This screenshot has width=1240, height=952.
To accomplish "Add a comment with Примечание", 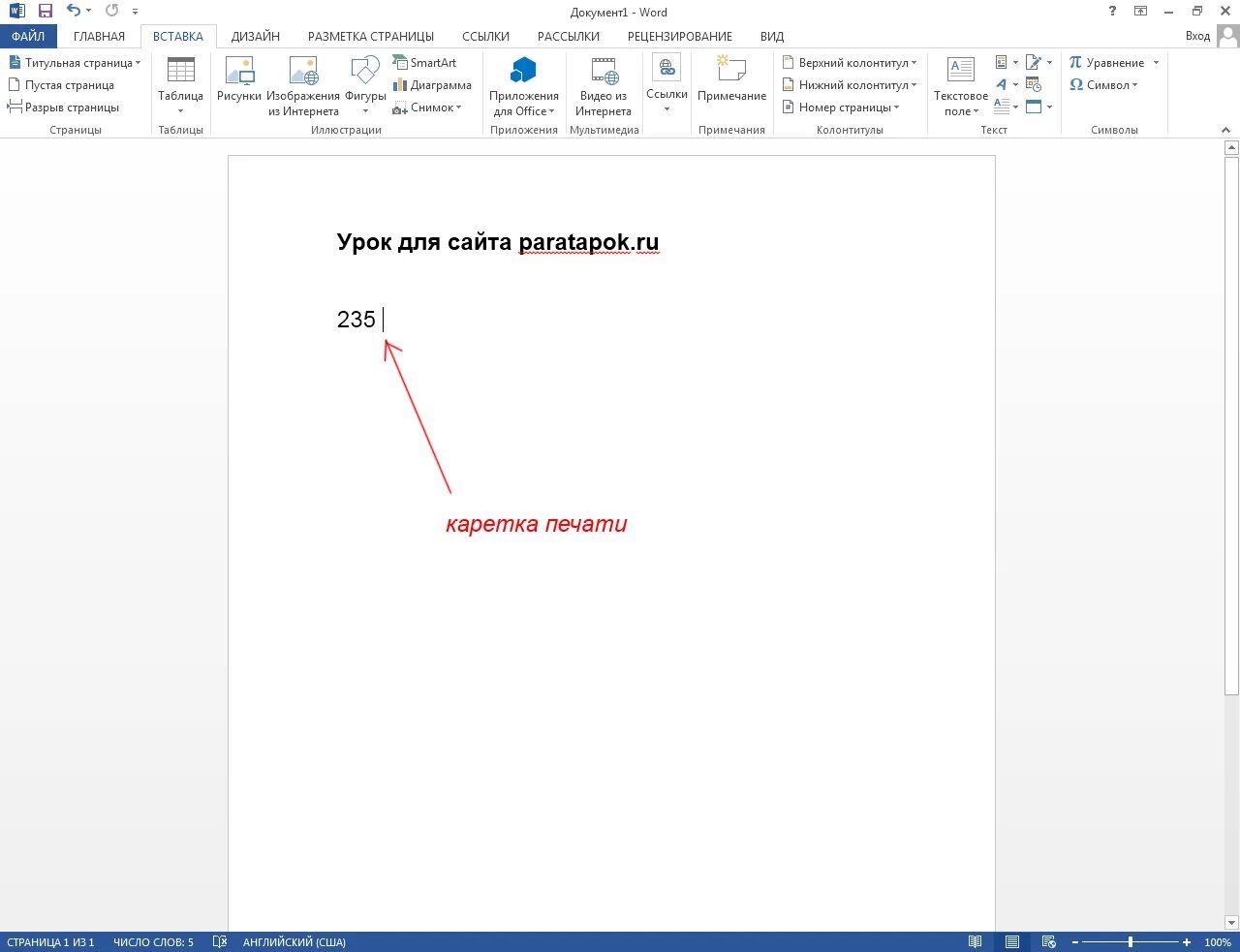I will [x=731, y=79].
